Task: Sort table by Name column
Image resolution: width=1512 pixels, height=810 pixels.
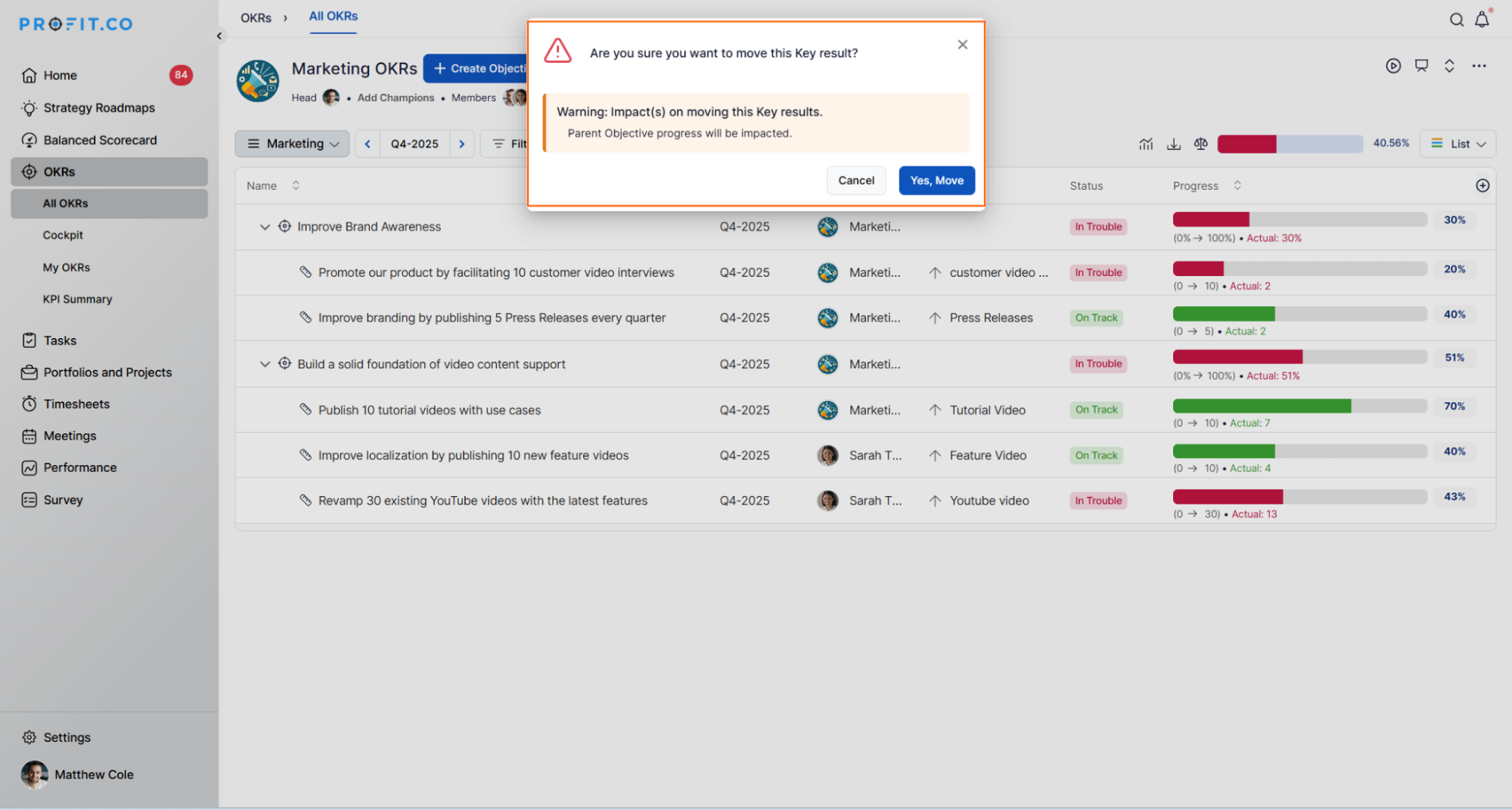Action: 296,185
